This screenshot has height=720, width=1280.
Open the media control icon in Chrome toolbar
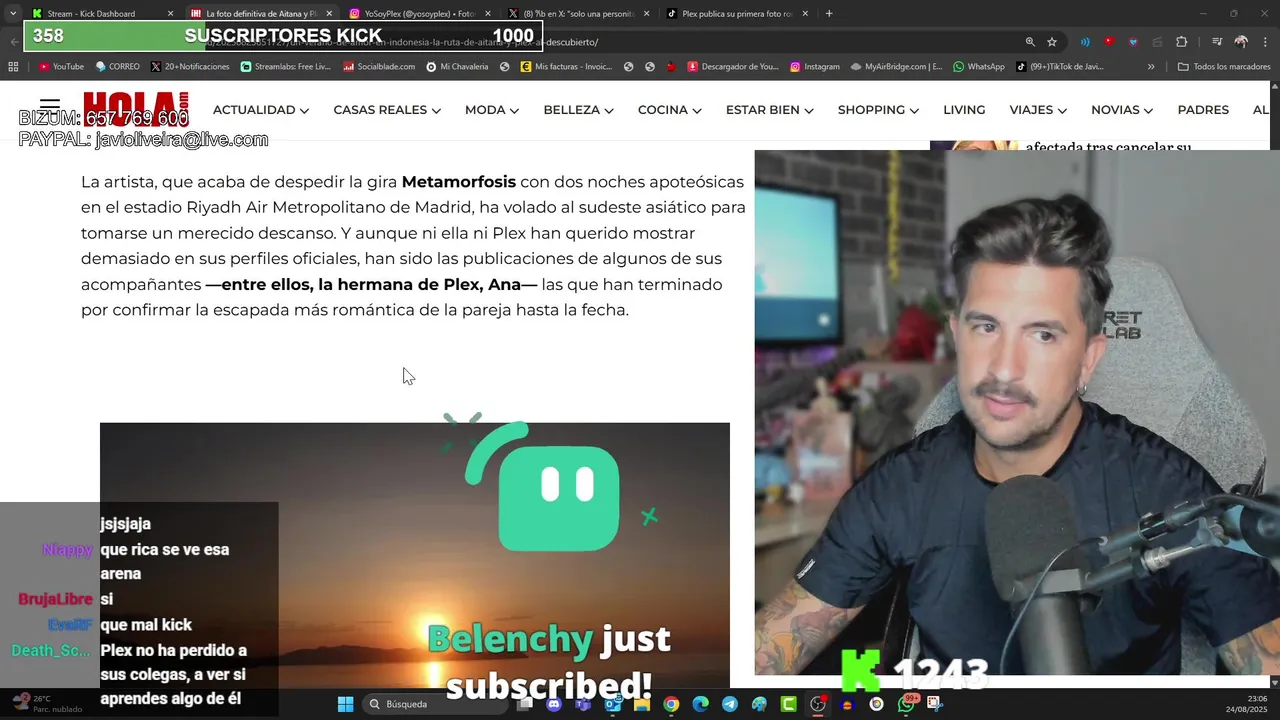coord(1217,42)
